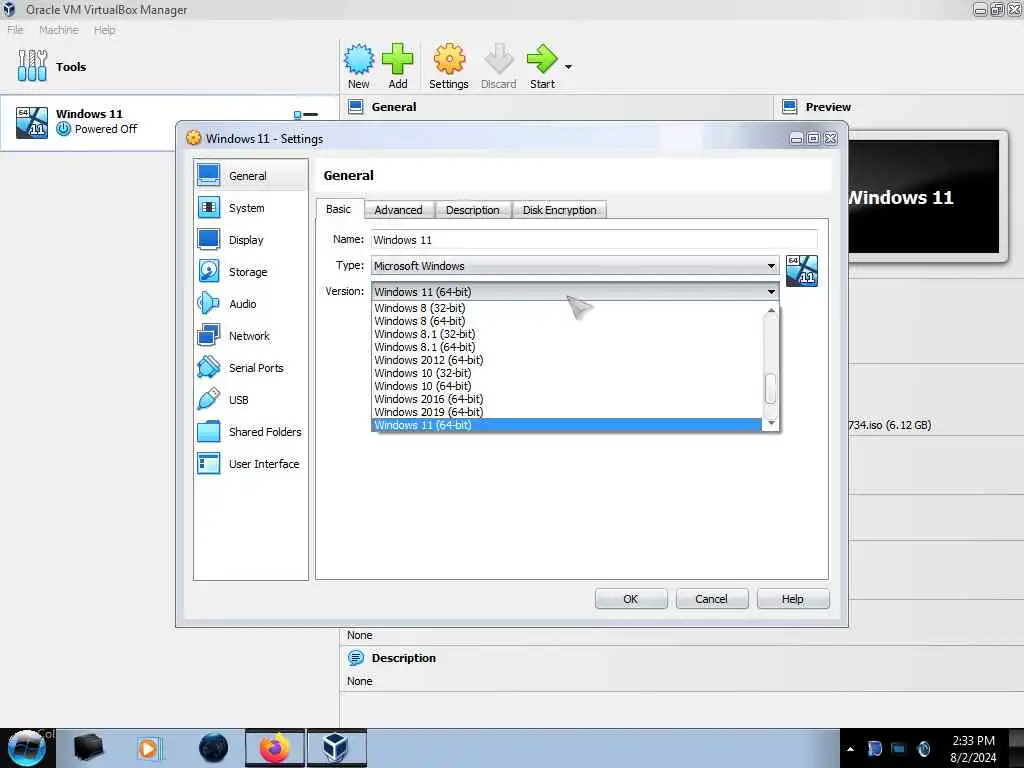Choose Windows 2019 (64-bit) from list
This screenshot has height=768, width=1024.
[566, 412]
